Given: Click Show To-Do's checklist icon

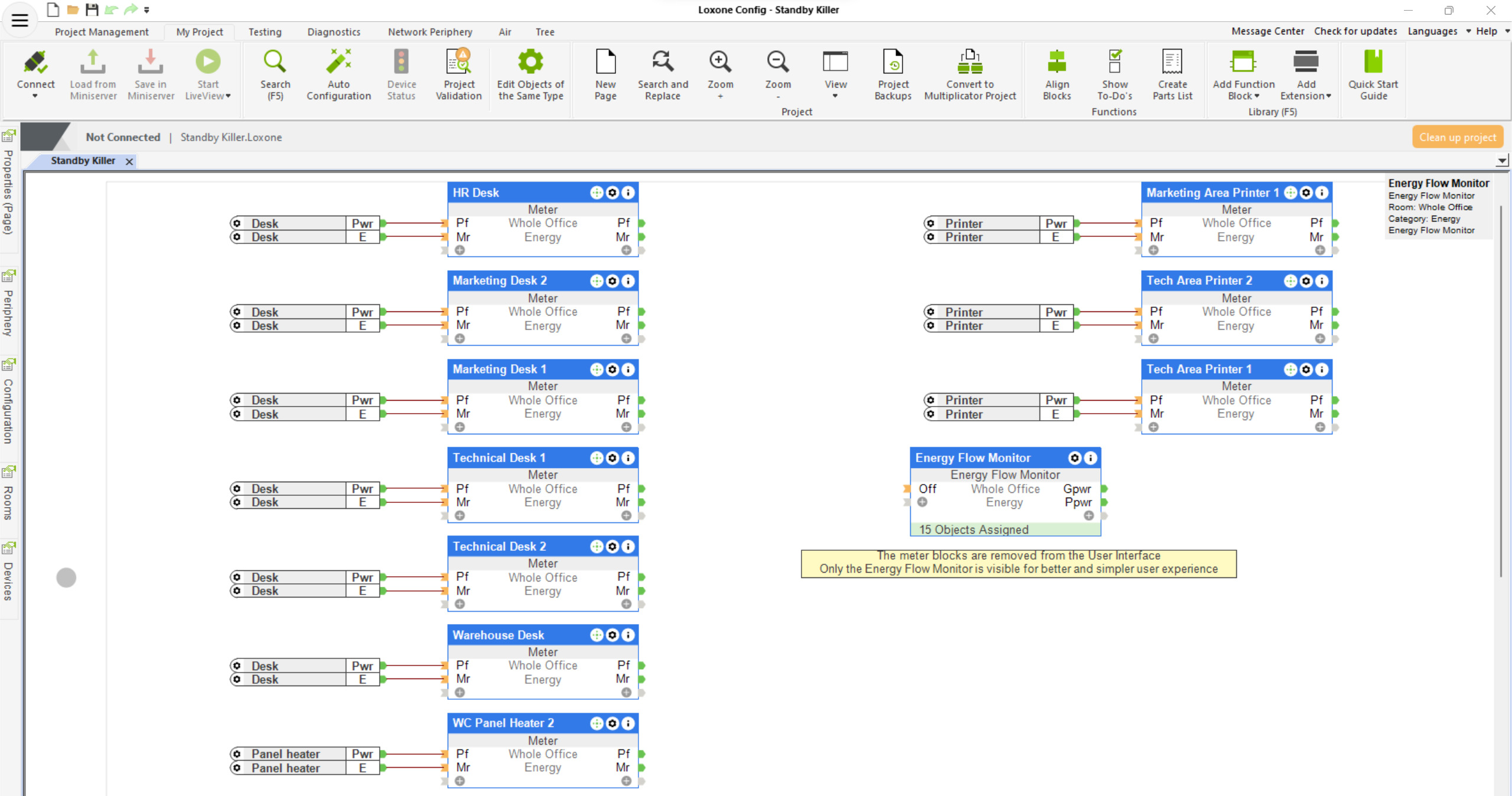Looking at the screenshot, I should click(1114, 62).
